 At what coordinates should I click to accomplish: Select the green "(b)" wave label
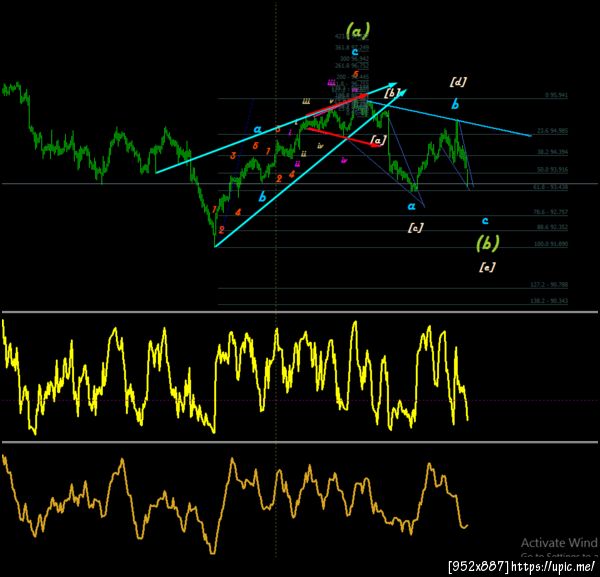point(488,243)
